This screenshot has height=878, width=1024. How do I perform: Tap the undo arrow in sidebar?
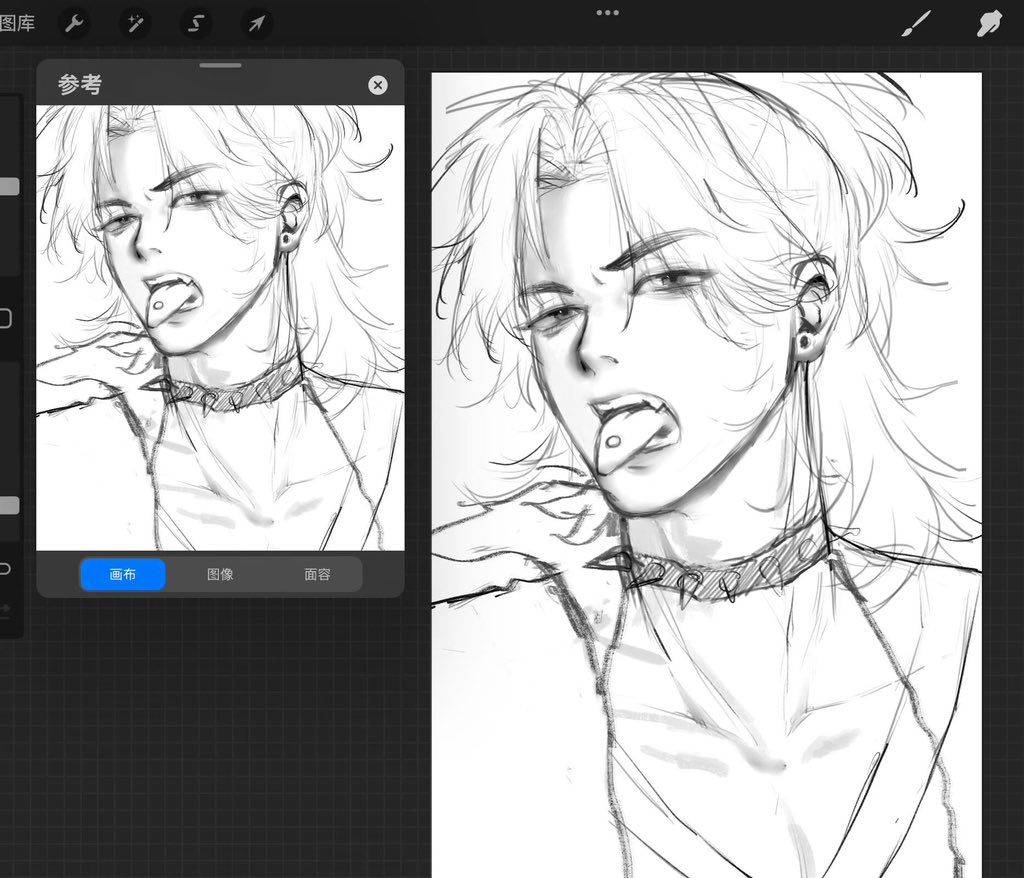click(5, 568)
